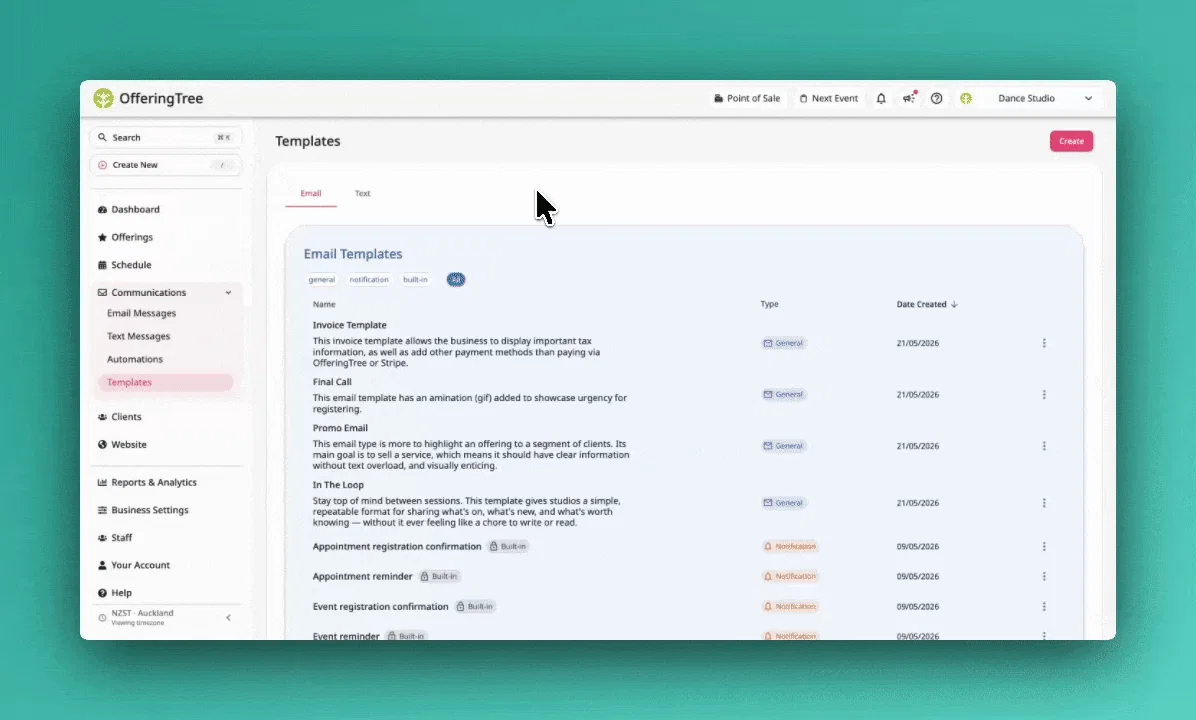The image size is (1196, 720).
Task: Open Help in the sidebar
Action: pyautogui.click(x=121, y=593)
